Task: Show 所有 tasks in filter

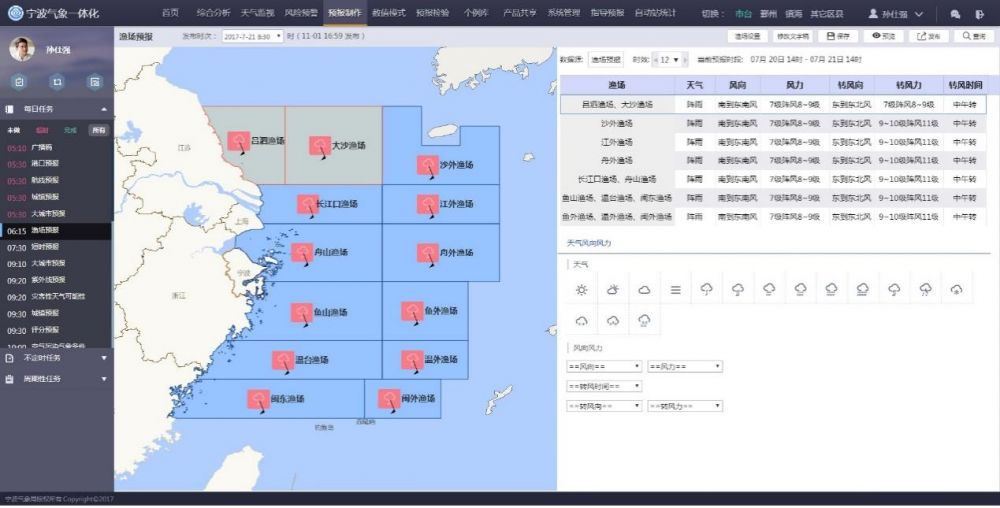Action: click(98, 130)
